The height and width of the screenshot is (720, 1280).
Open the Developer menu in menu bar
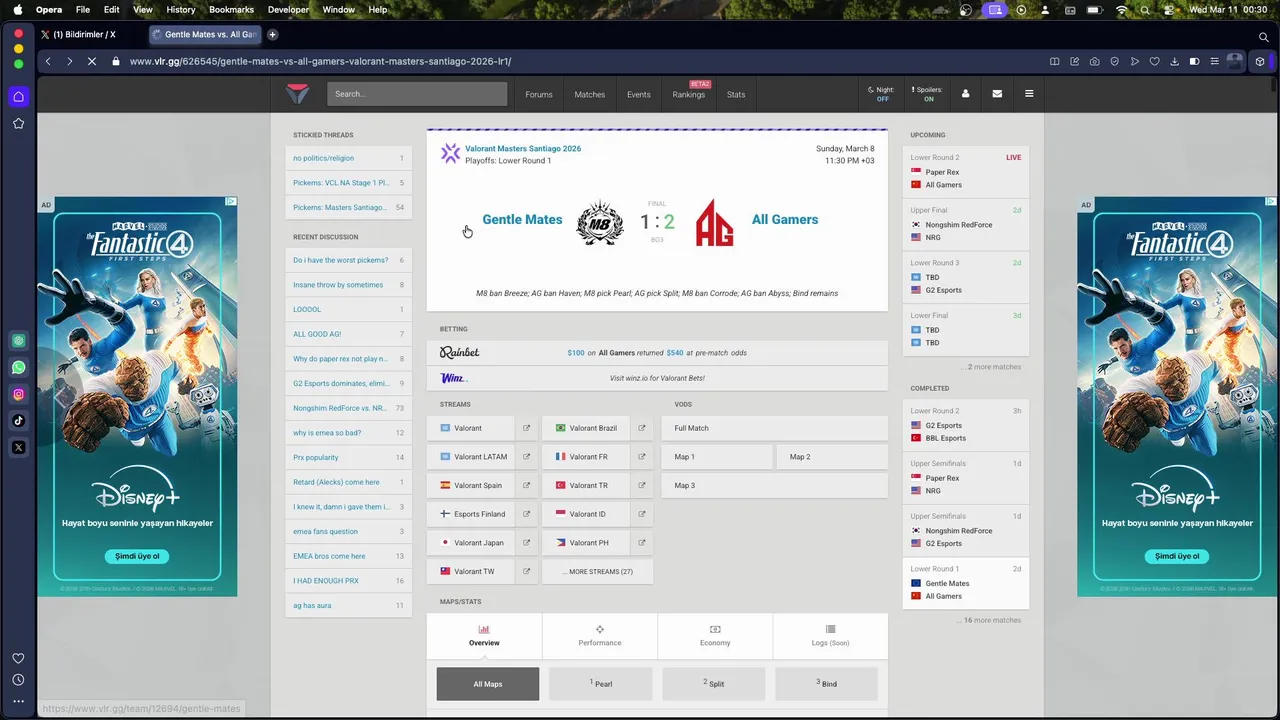(288, 10)
